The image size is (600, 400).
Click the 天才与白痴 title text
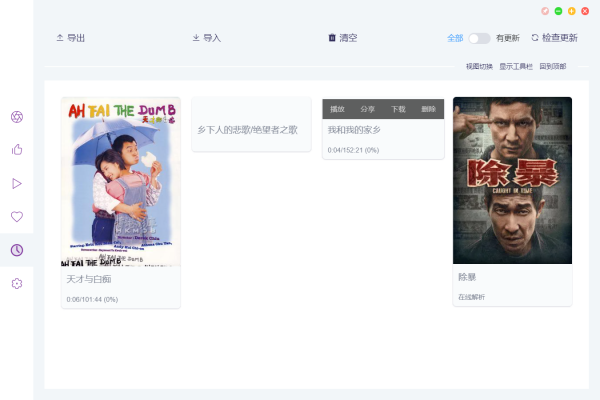(89, 279)
